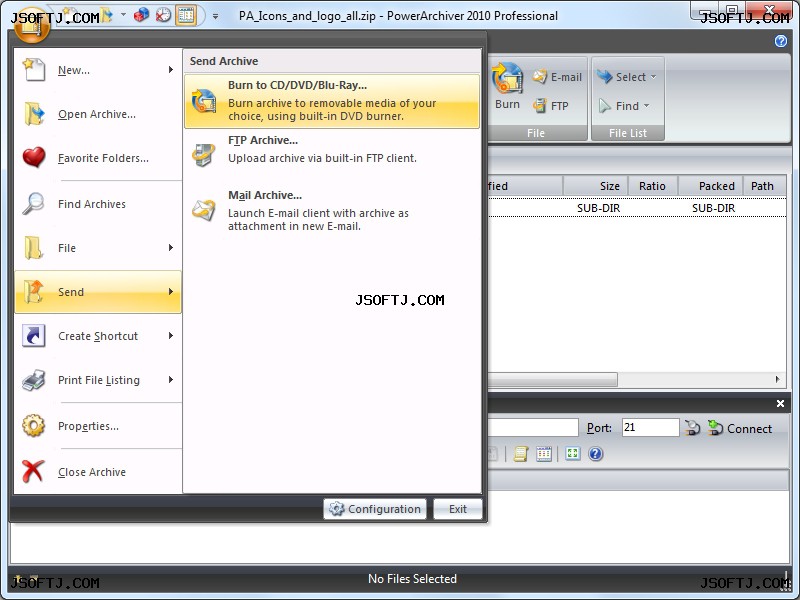Choose New... from the application menu
This screenshot has height=600, width=800.
98,70
